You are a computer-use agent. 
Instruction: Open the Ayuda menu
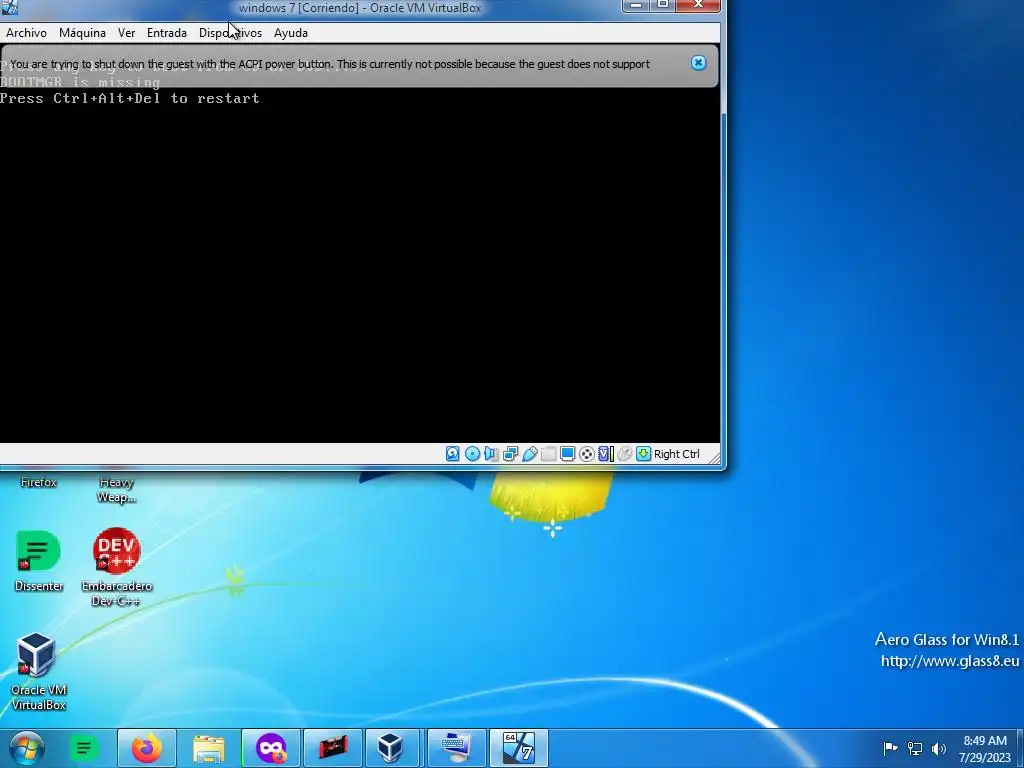tap(291, 33)
